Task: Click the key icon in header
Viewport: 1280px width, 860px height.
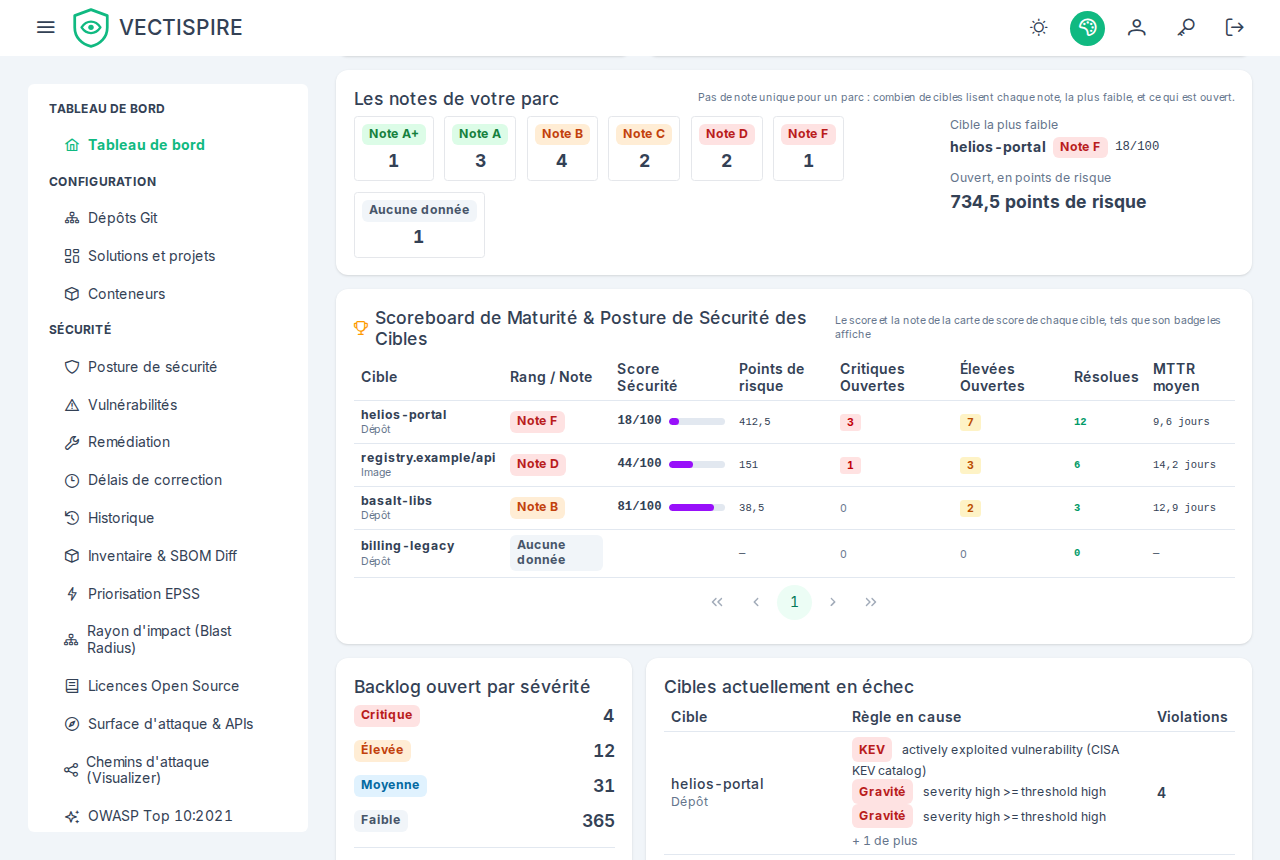Action: coord(1186,27)
